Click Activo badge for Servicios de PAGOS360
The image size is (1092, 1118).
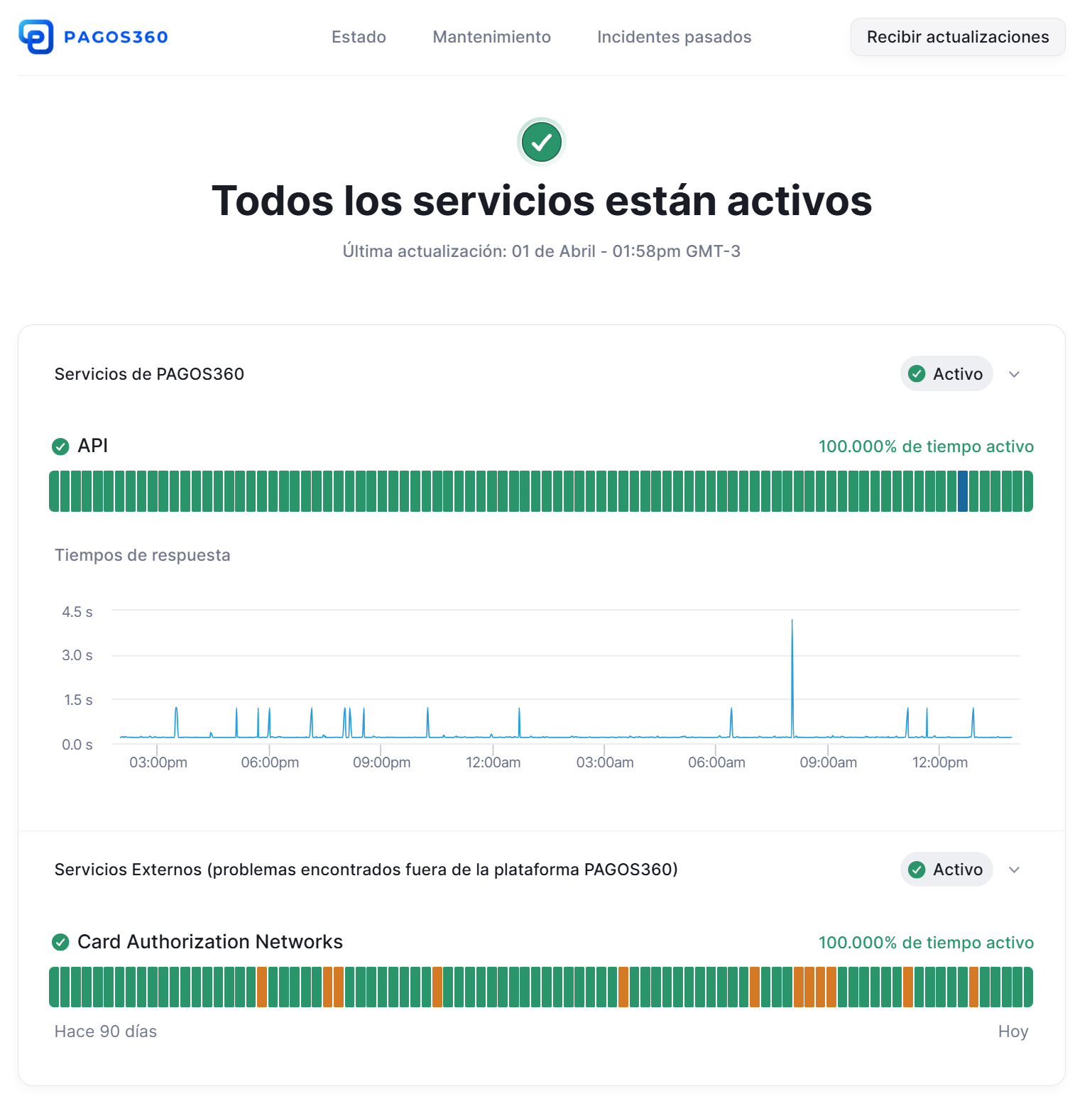946,373
